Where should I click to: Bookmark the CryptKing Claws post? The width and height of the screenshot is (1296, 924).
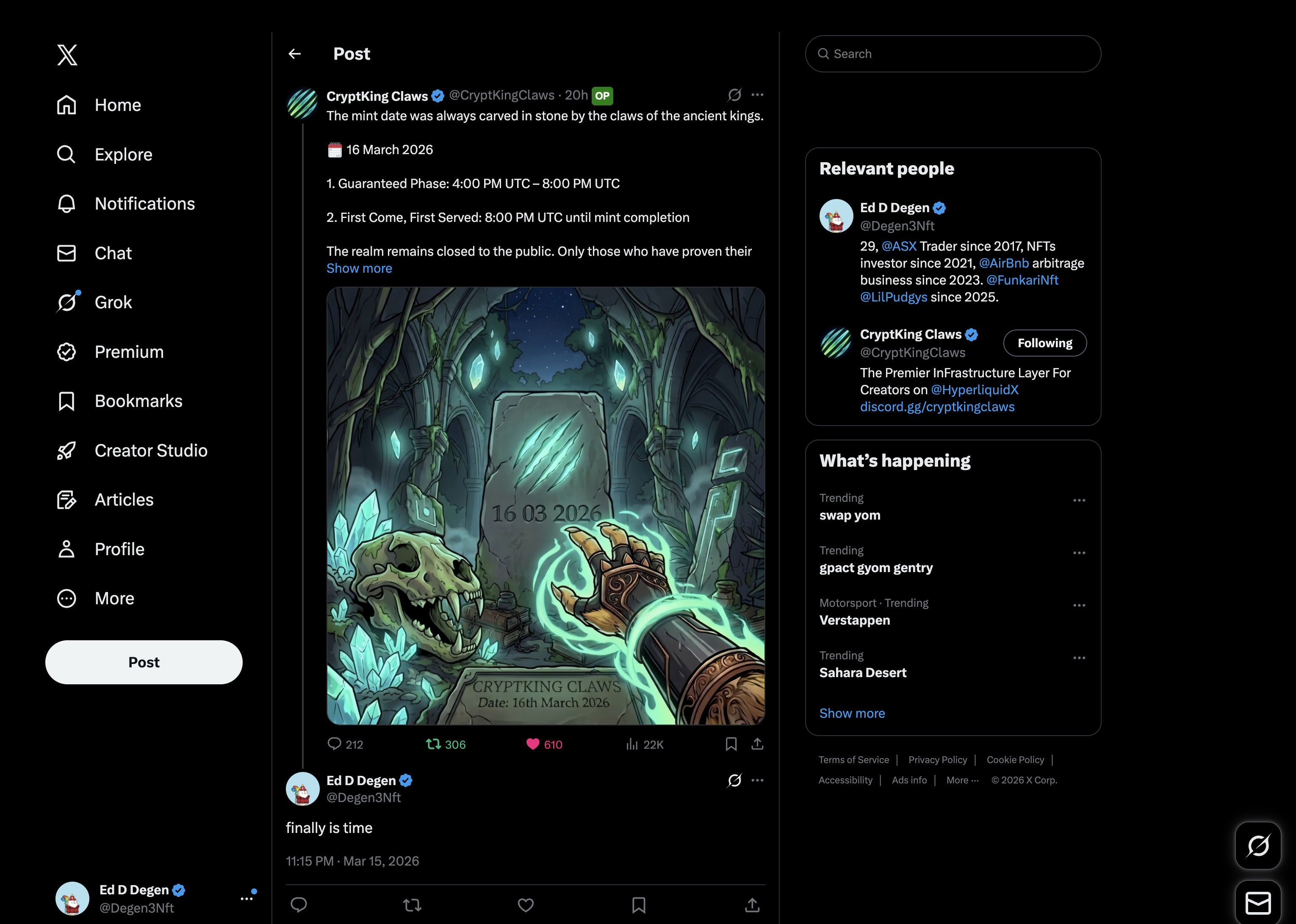731,744
